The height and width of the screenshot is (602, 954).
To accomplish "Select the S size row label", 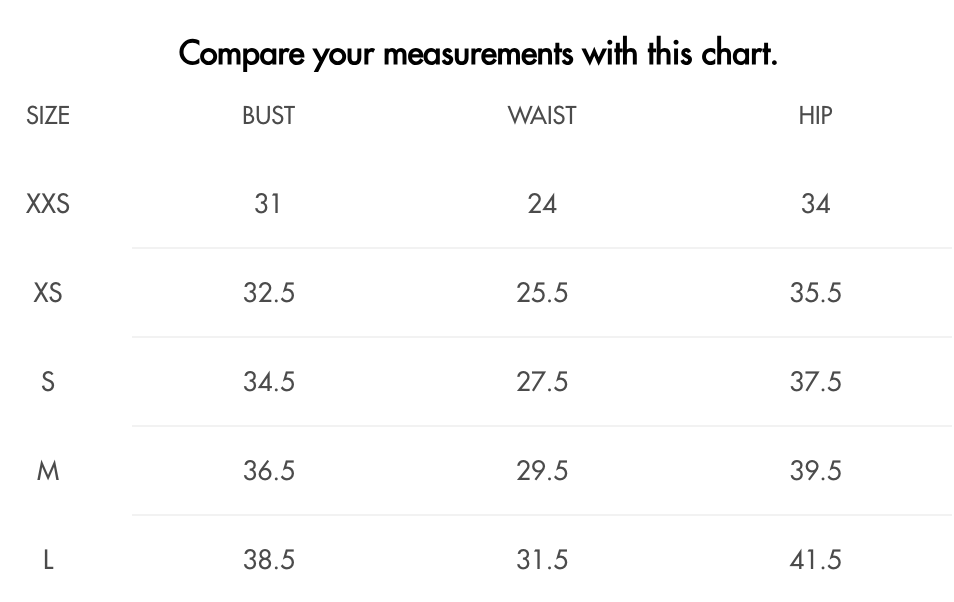I will (48, 382).
